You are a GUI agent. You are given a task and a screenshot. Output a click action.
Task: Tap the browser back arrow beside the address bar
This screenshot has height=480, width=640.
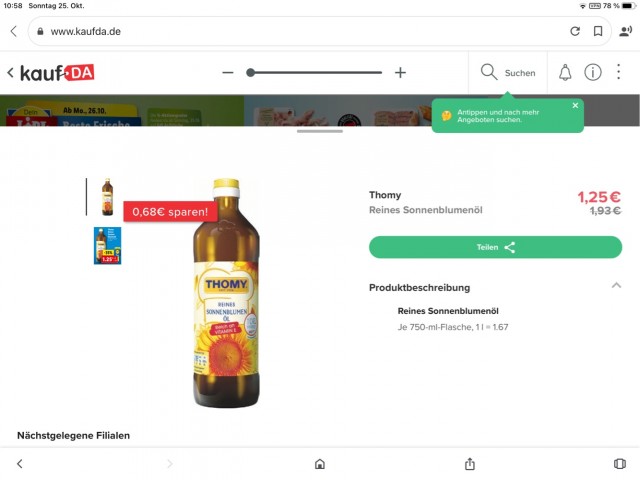point(14,31)
